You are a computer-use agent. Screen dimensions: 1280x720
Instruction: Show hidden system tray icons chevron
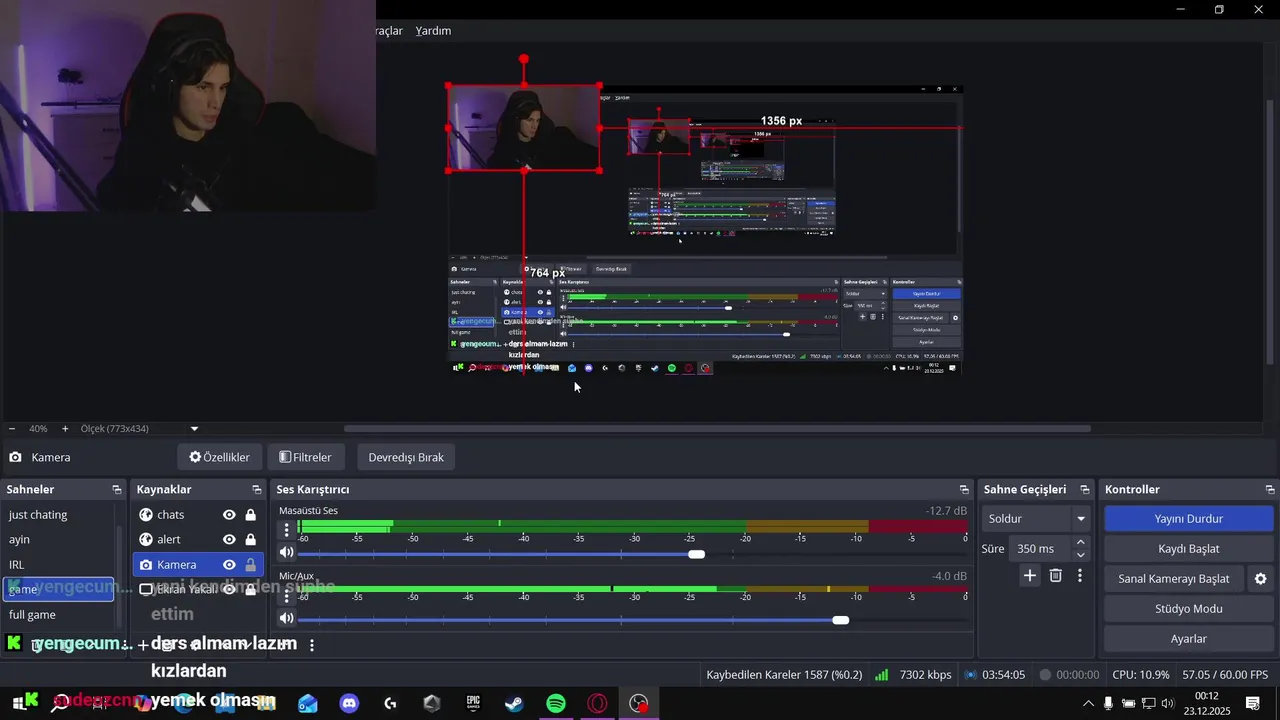click(1089, 703)
